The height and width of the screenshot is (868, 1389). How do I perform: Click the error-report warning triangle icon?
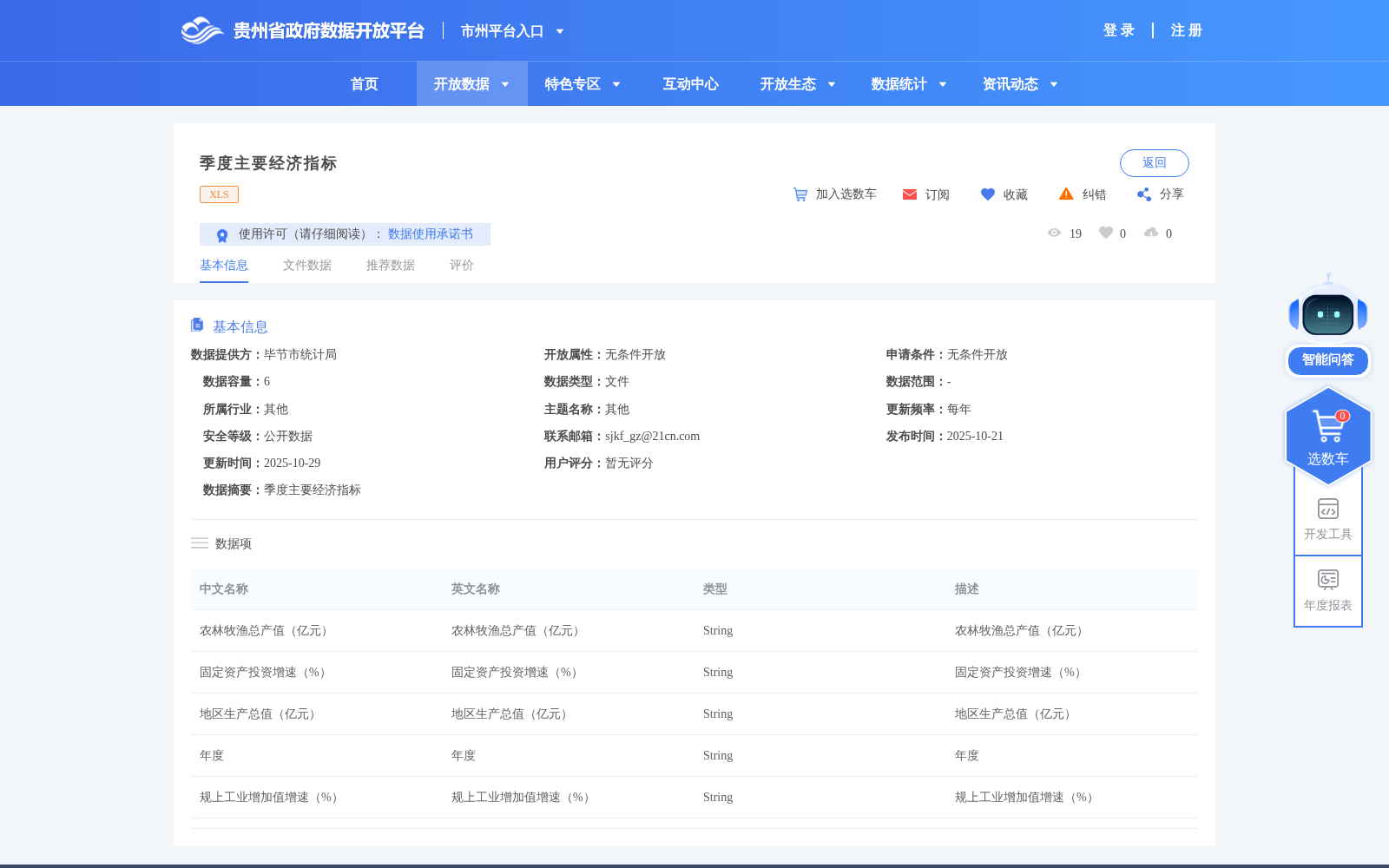click(1066, 194)
